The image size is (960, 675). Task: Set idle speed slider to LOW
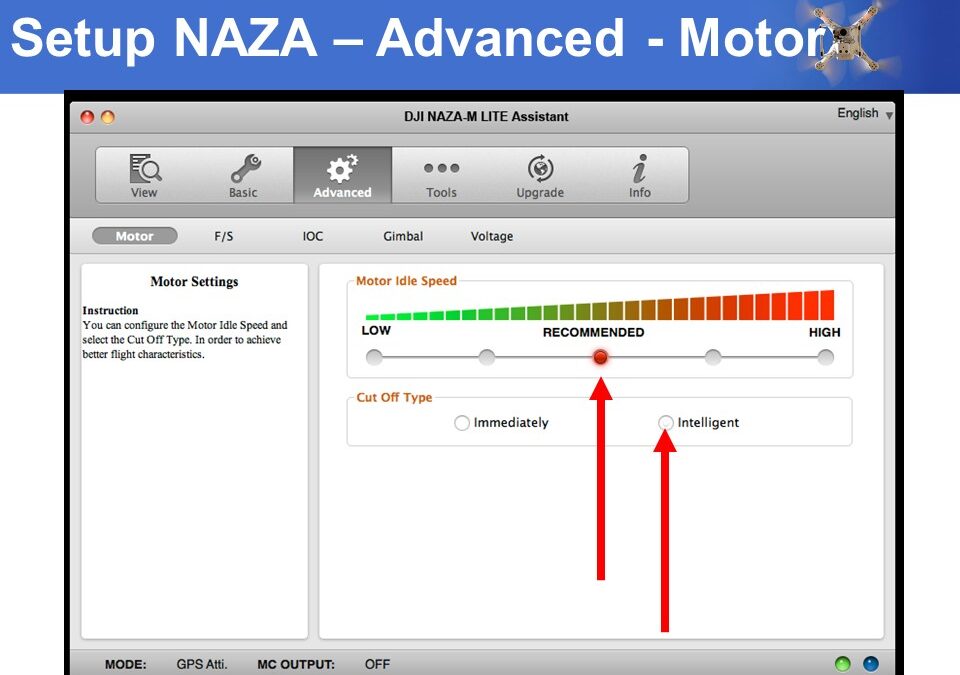pyautogui.click(x=374, y=356)
